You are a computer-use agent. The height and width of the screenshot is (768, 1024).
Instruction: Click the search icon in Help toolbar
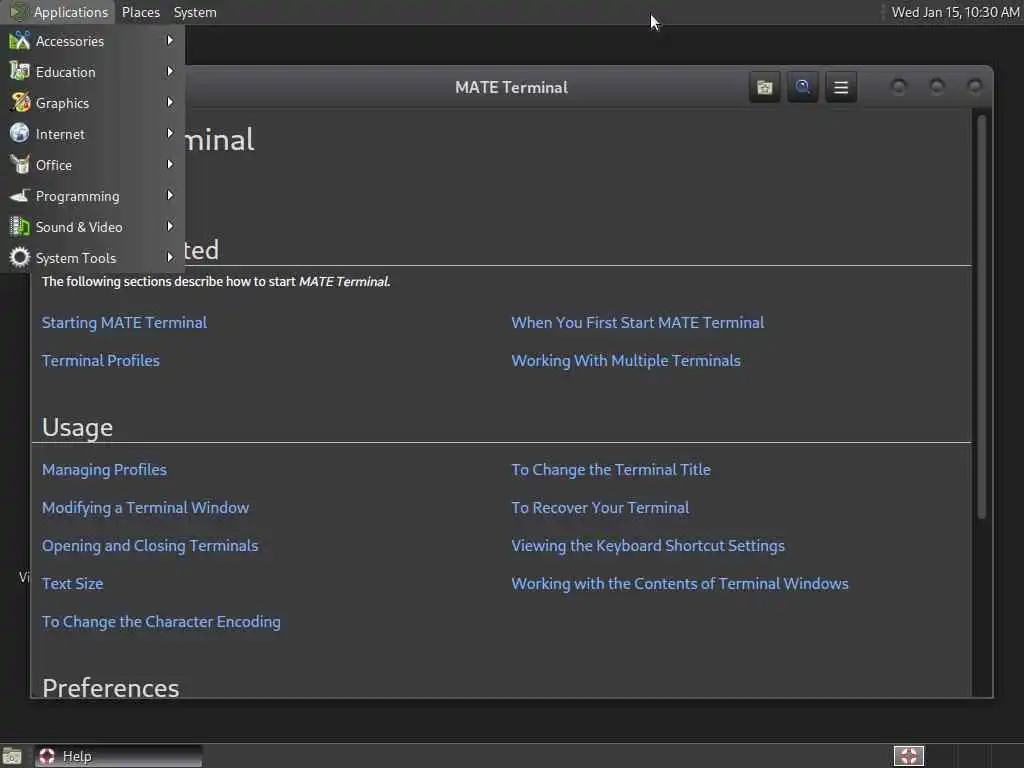coord(803,87)
